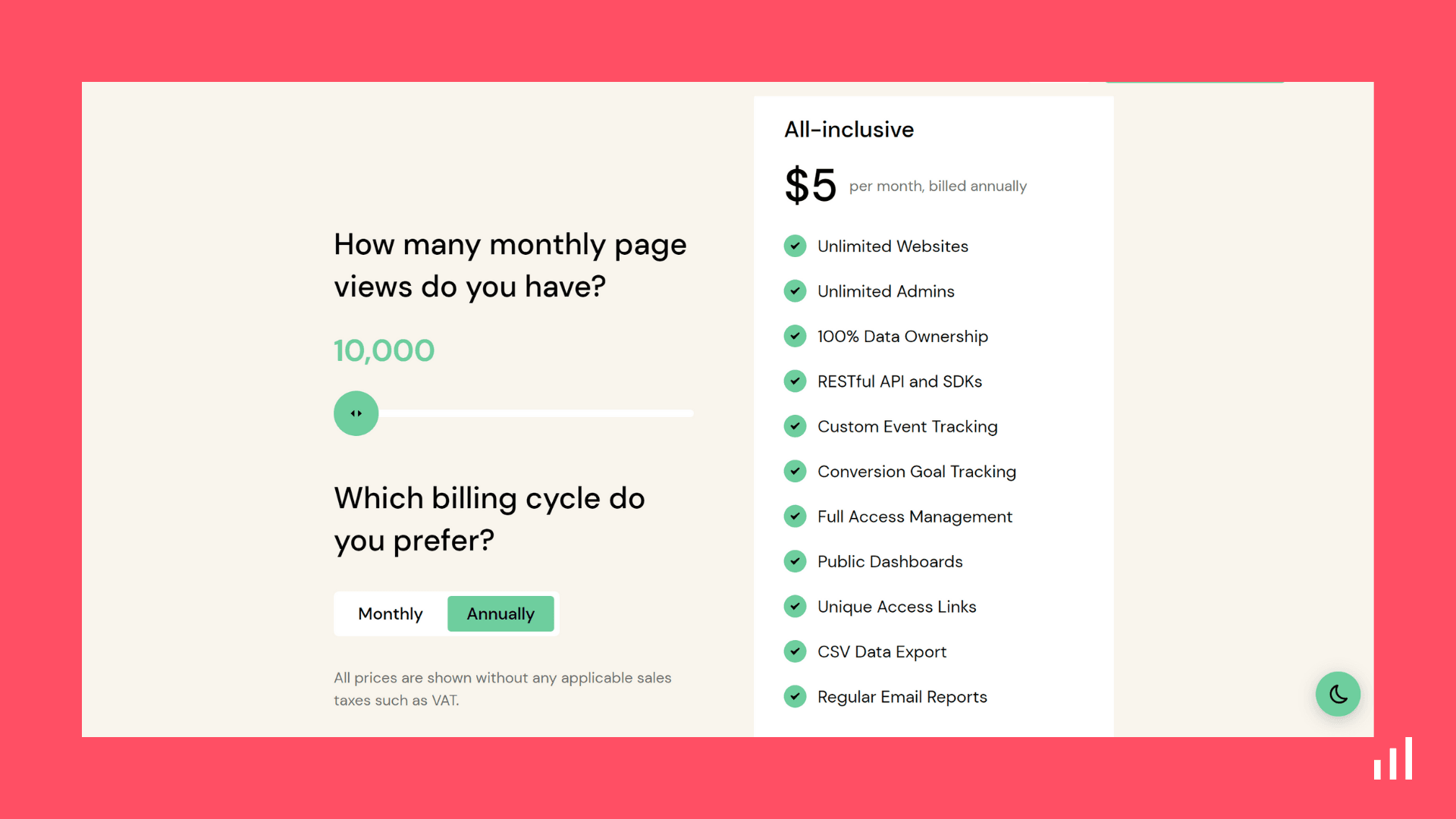1456x819 pixels.
Task: Click the Annually button to confirm billing
Action: (500, 613)
